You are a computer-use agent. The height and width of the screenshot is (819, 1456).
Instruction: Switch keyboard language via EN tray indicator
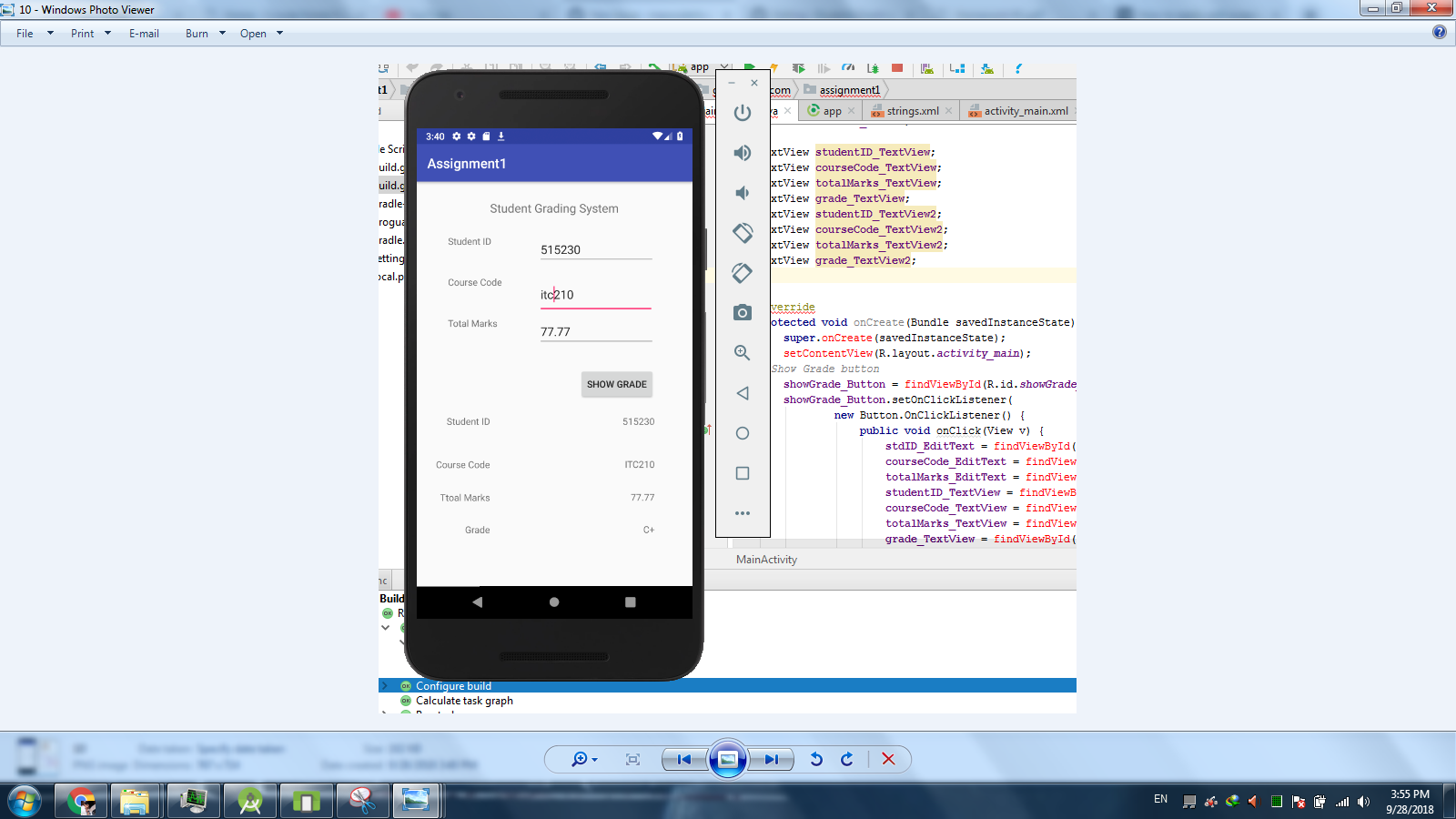tap(1160, 798)
